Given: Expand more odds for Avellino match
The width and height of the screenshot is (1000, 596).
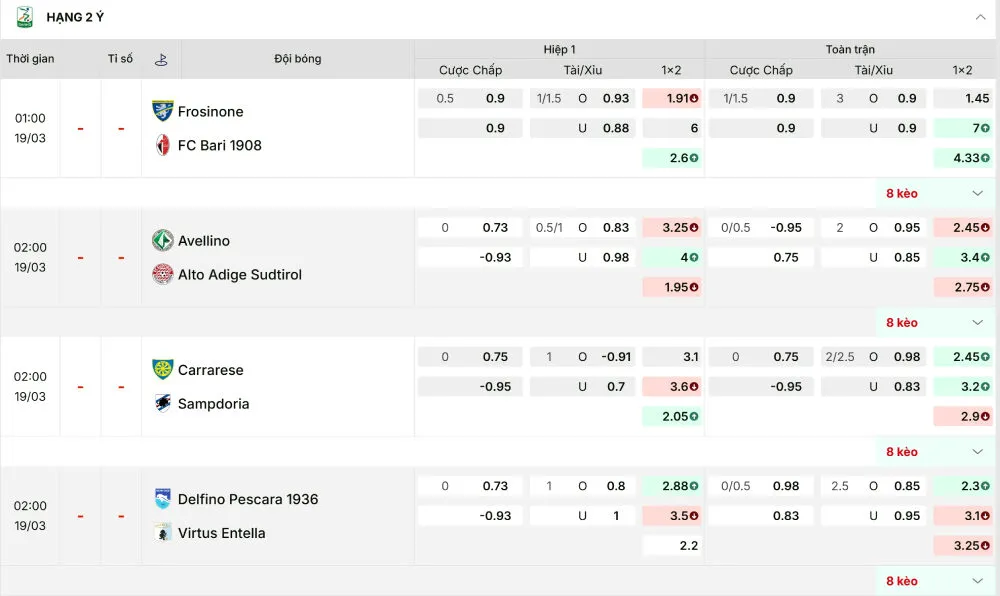Looking at the screenshot, I should [x=978, y=322].
